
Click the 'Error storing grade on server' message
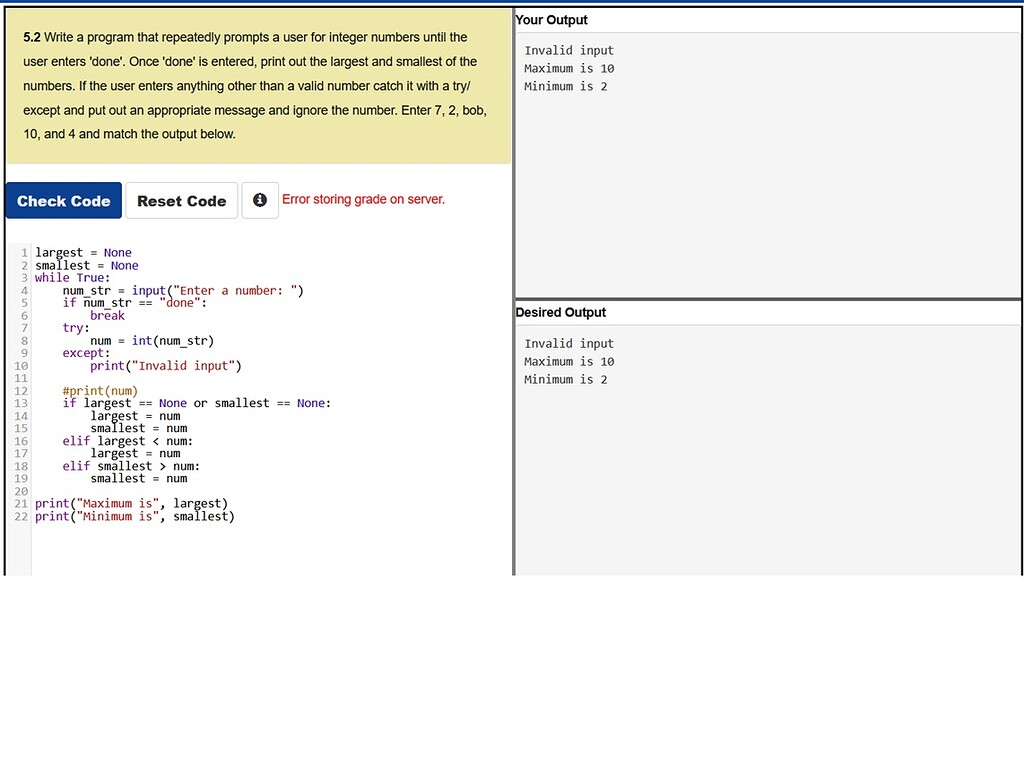pyautogui.click(x=363, y=199)
